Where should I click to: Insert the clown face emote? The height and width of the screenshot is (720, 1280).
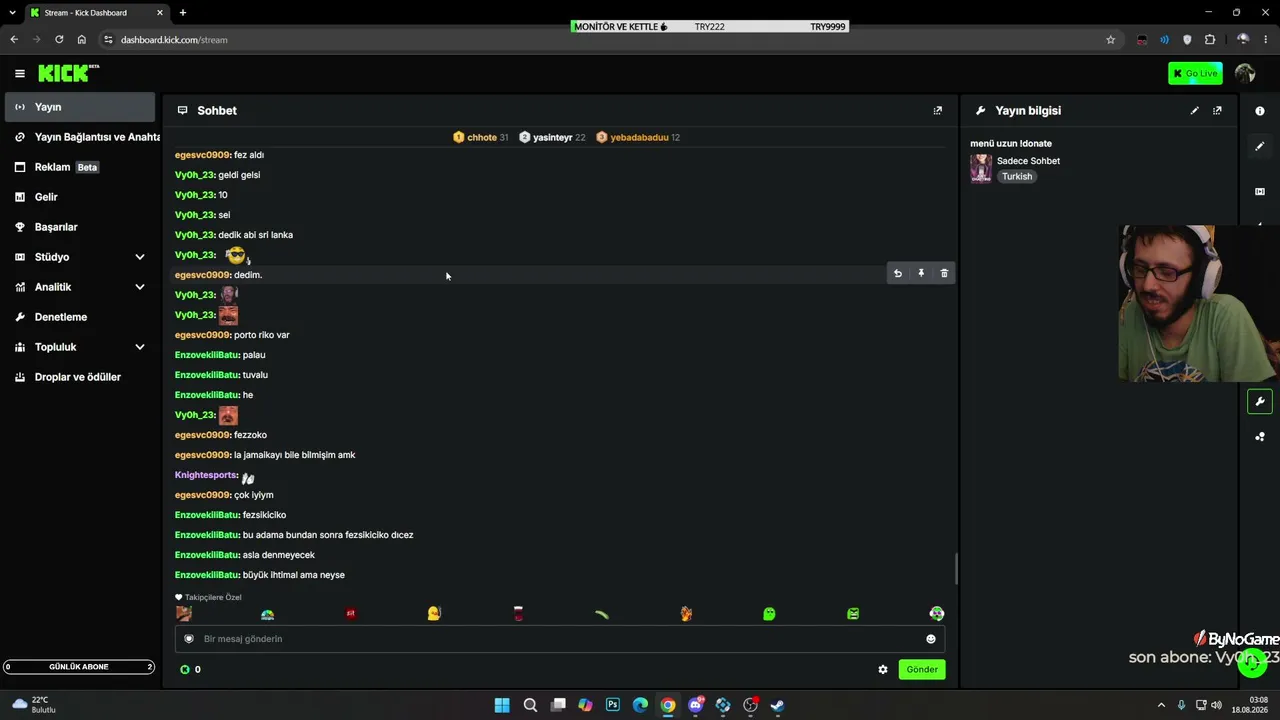936,614
